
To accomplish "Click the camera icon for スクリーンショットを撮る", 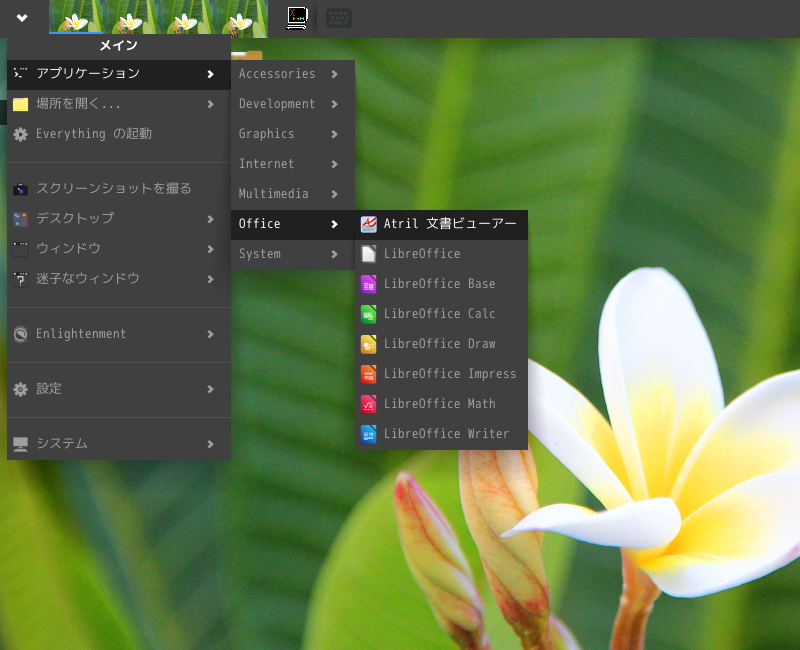I will pos(20,189).
